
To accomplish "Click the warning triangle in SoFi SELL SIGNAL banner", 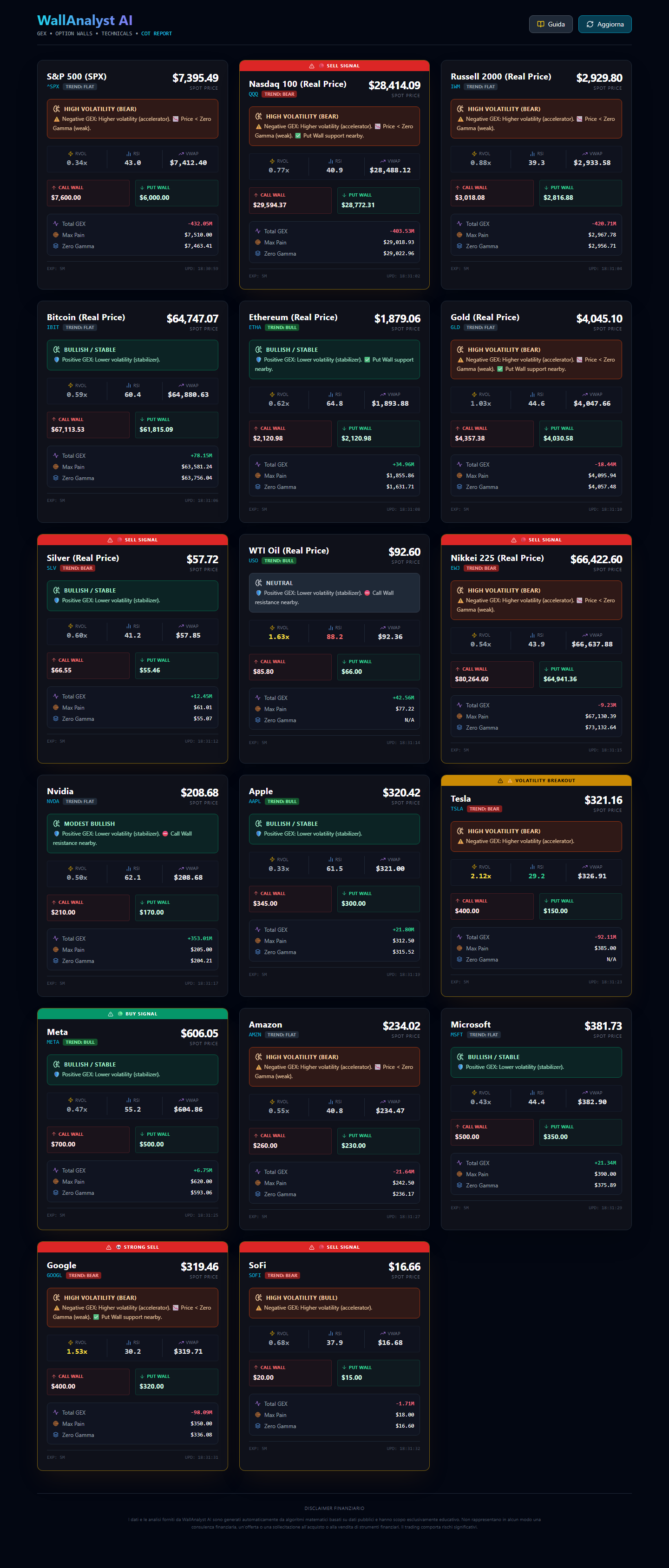I will click(312, 1246).
